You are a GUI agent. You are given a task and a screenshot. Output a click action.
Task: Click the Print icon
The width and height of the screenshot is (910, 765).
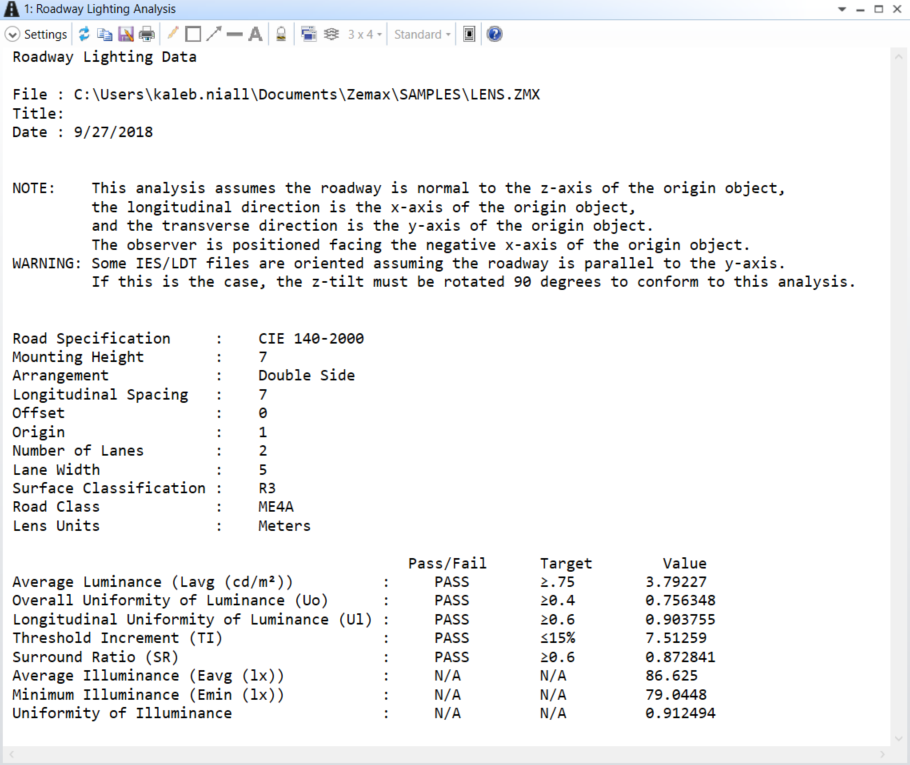147,34
